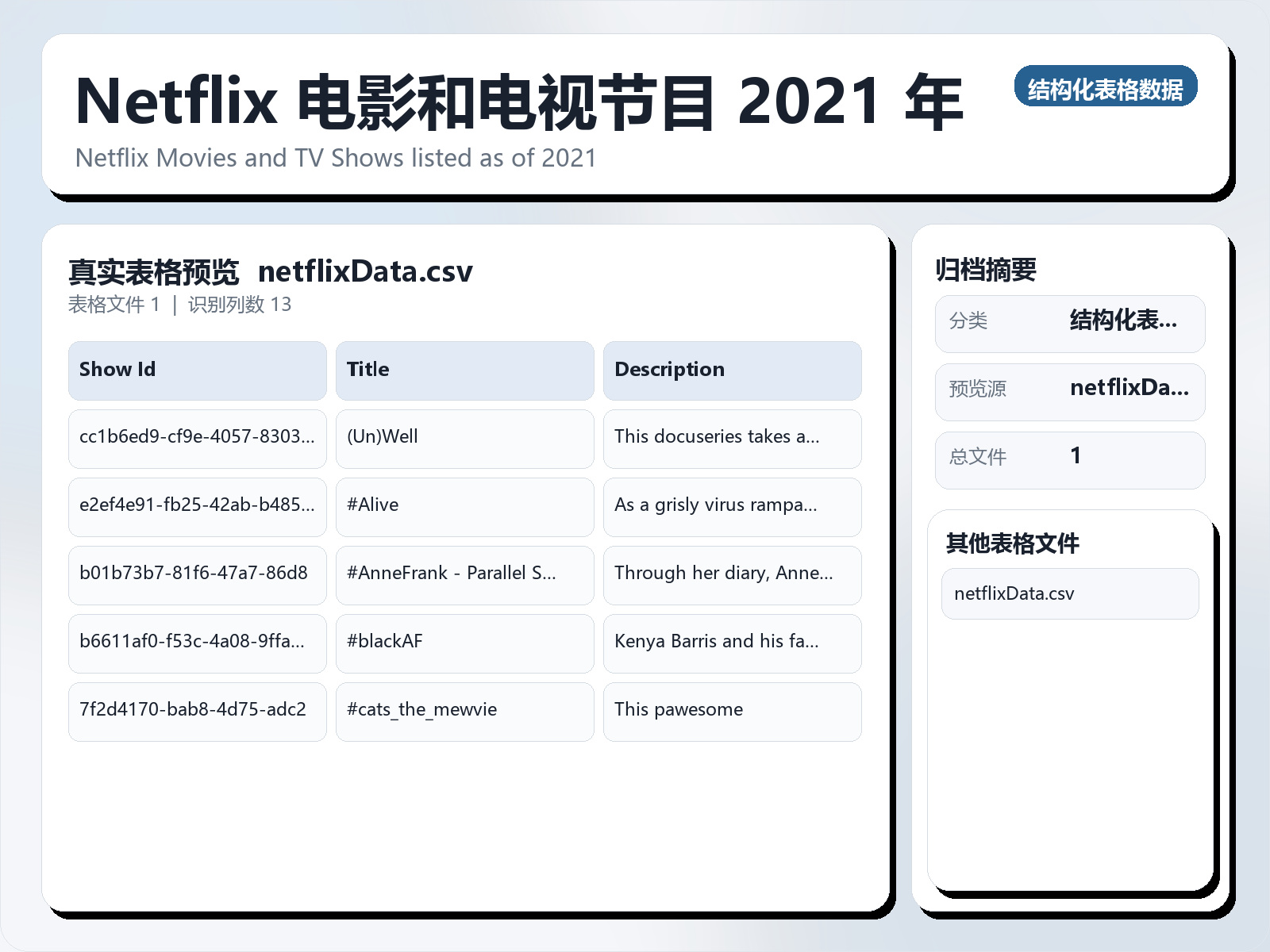Expand the truncated (Un)Well description text
Screen dimensions: 1270x952
(x=732, y=439)
